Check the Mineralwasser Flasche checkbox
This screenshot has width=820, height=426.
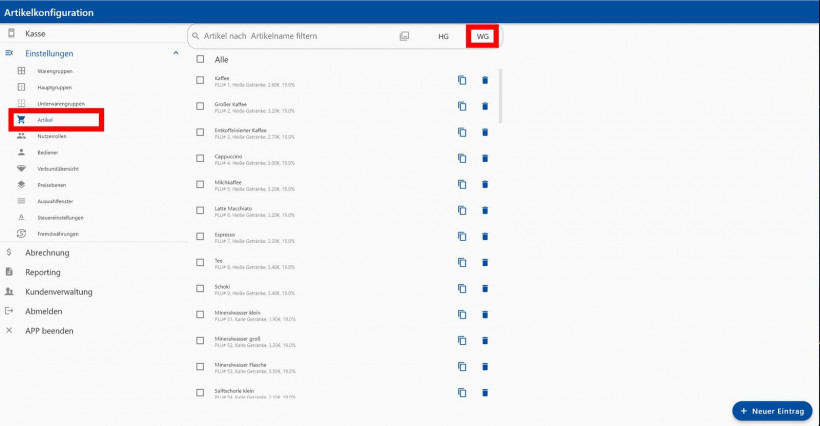tap(200, 366)
